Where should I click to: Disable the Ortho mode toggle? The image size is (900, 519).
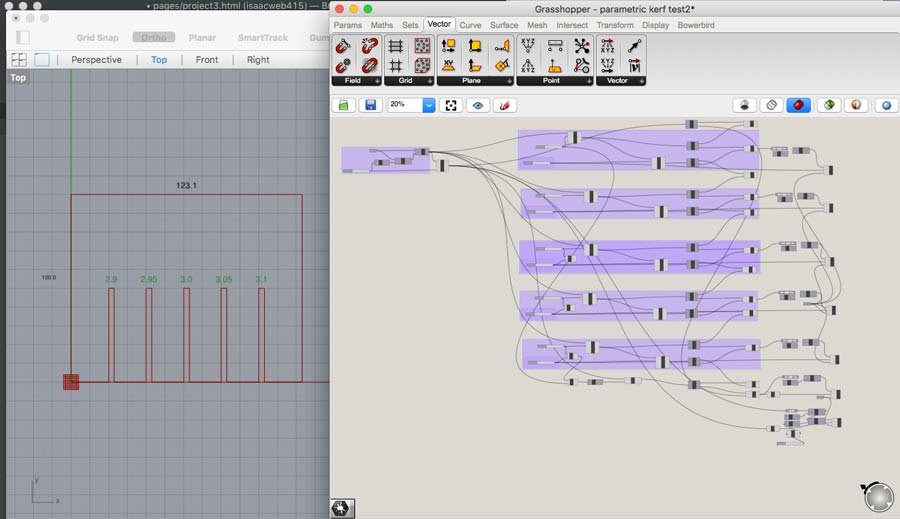pos(153,37)
